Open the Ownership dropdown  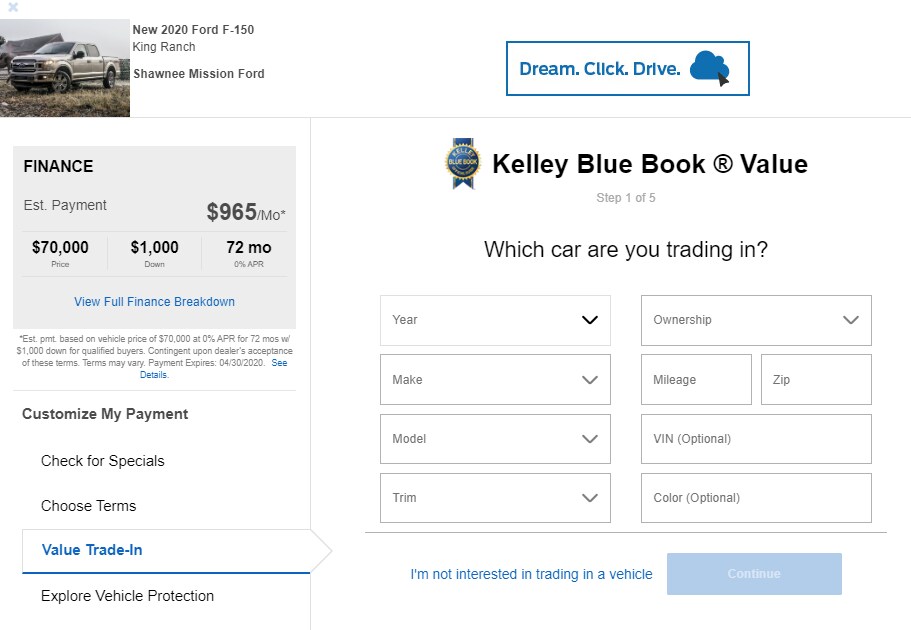pos(756,320)
